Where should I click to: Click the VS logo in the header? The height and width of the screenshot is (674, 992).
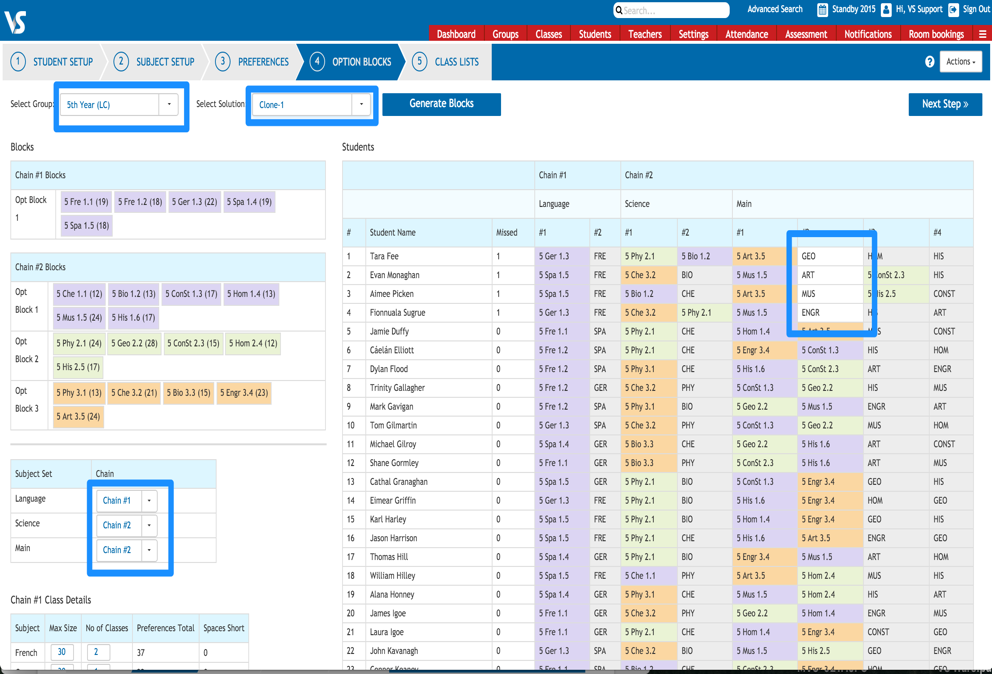(x=15, y=22)
